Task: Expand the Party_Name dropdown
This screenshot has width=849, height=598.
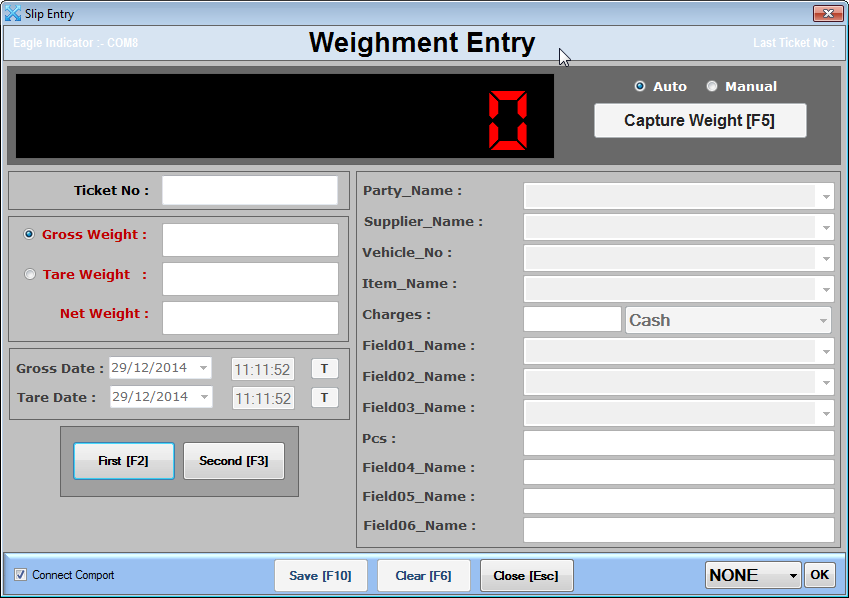Action: (826, 196)
